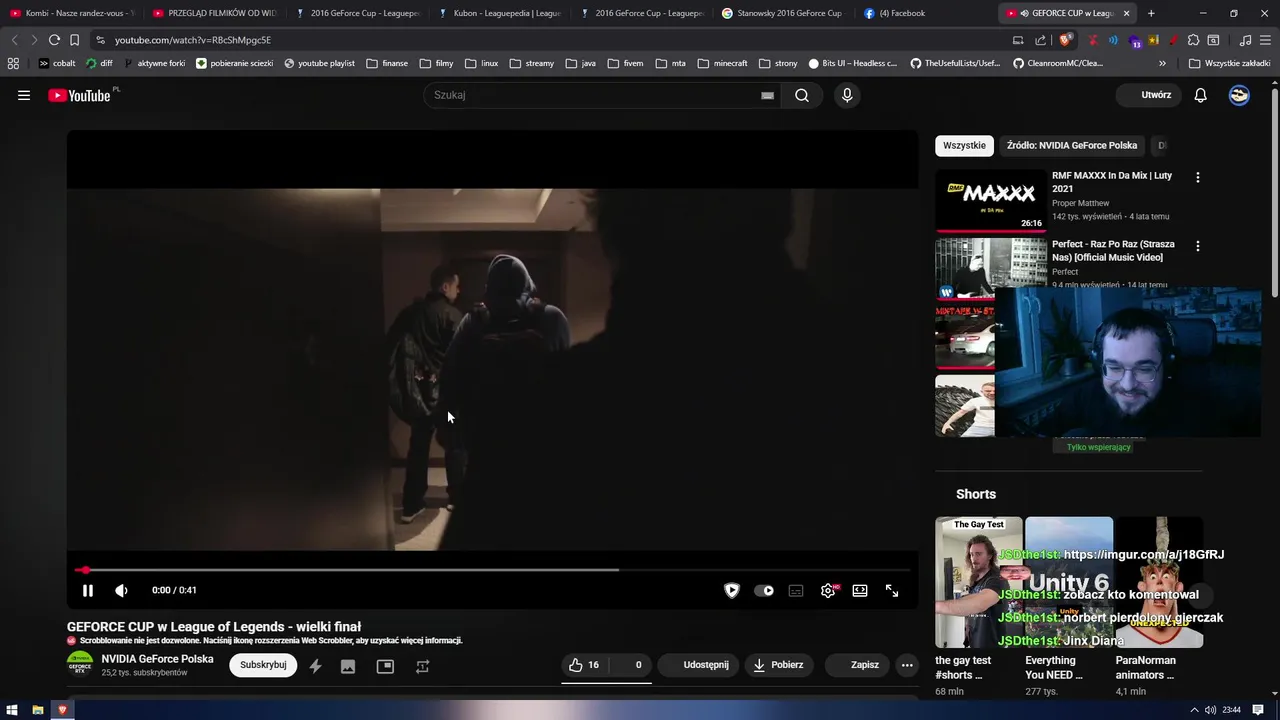Click the screenshot image icon under video

348,666
